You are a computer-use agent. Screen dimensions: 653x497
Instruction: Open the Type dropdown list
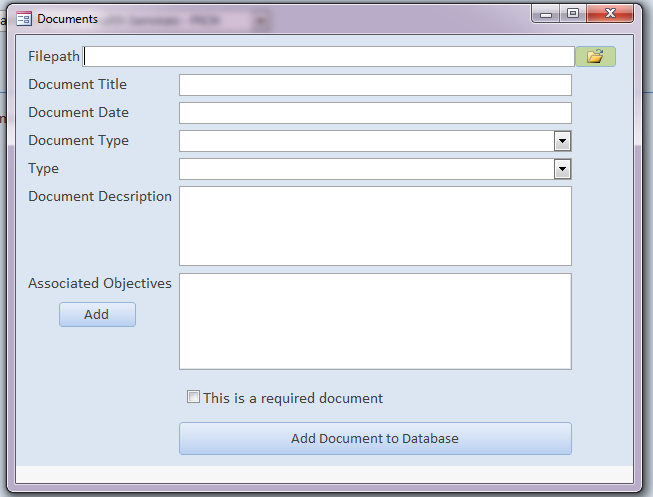(563, 169)
